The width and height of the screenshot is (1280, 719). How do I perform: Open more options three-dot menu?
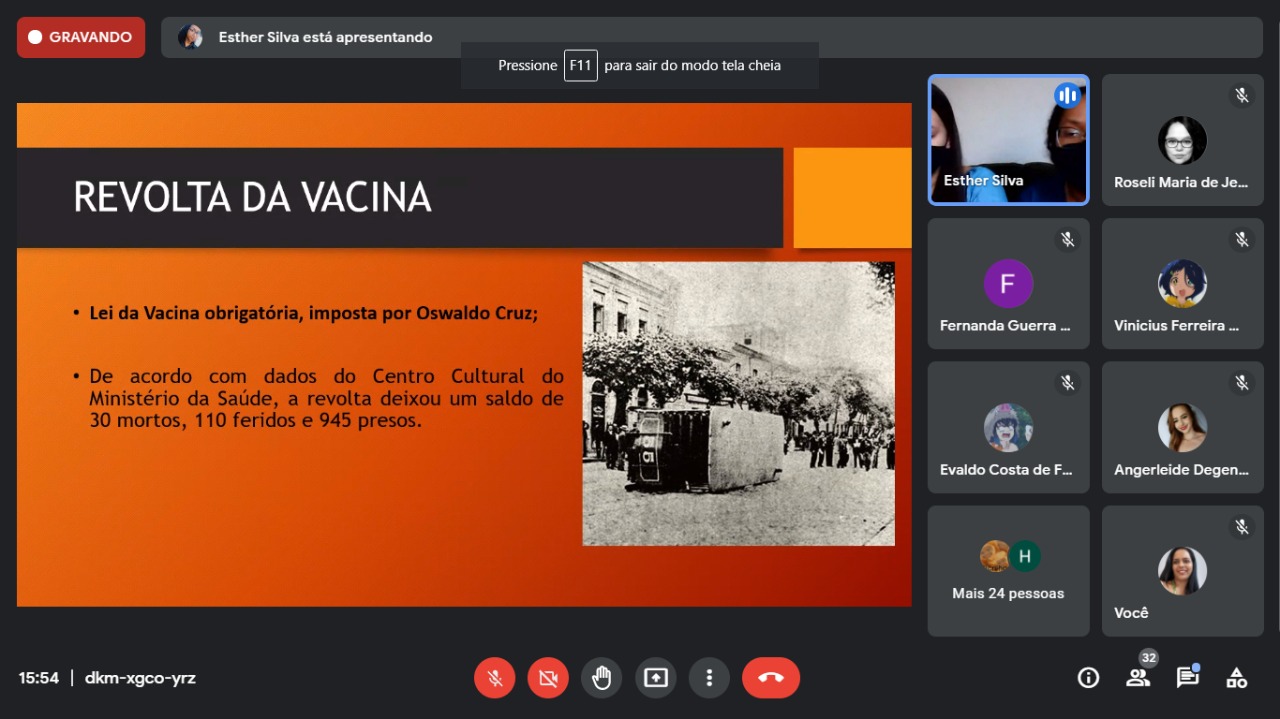[x=709, y=678]
